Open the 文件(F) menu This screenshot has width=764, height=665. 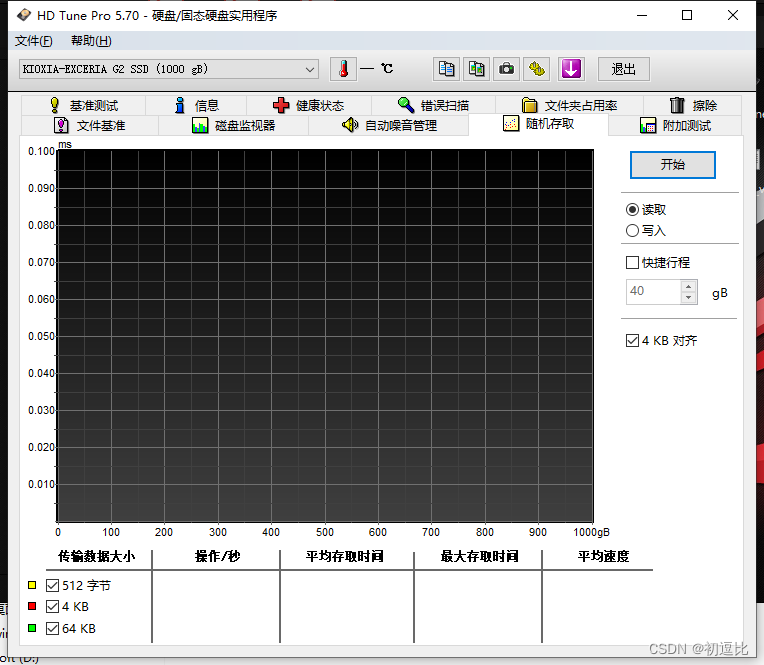[34, 41]
